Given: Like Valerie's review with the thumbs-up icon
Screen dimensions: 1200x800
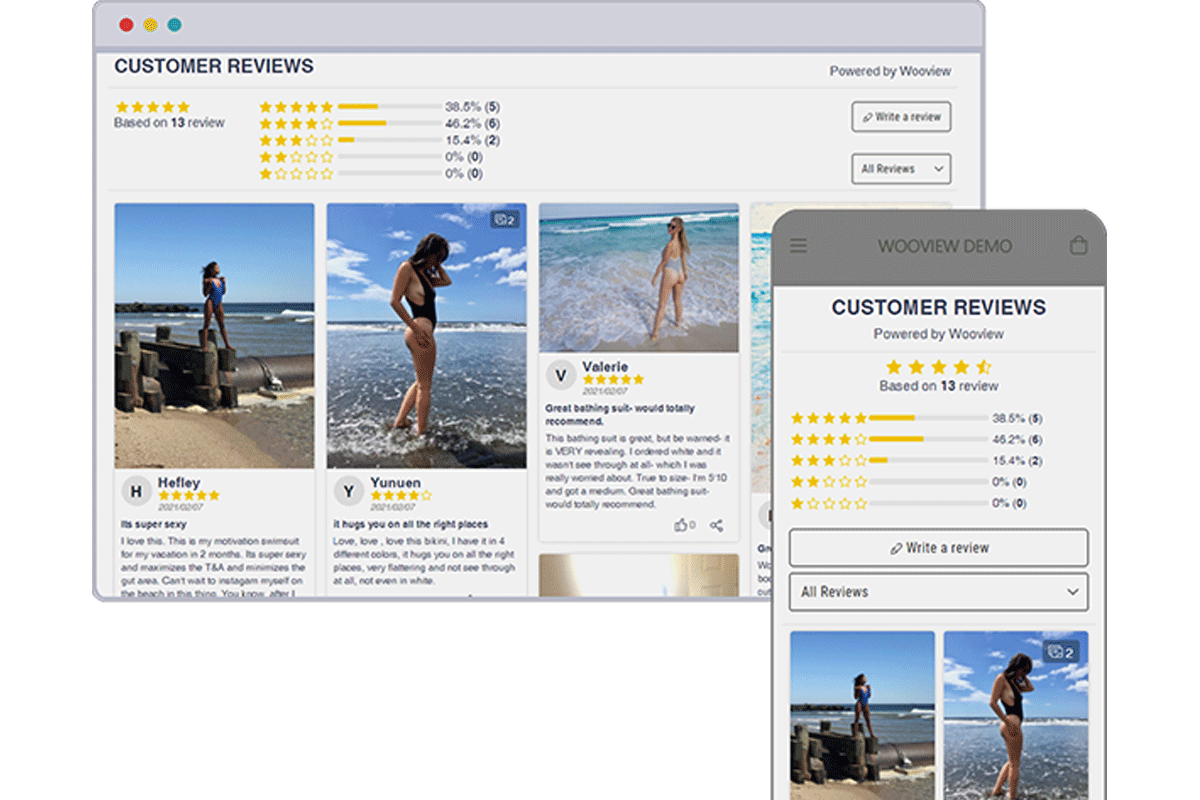Looking at the screenshot, I should coord(682,525).
